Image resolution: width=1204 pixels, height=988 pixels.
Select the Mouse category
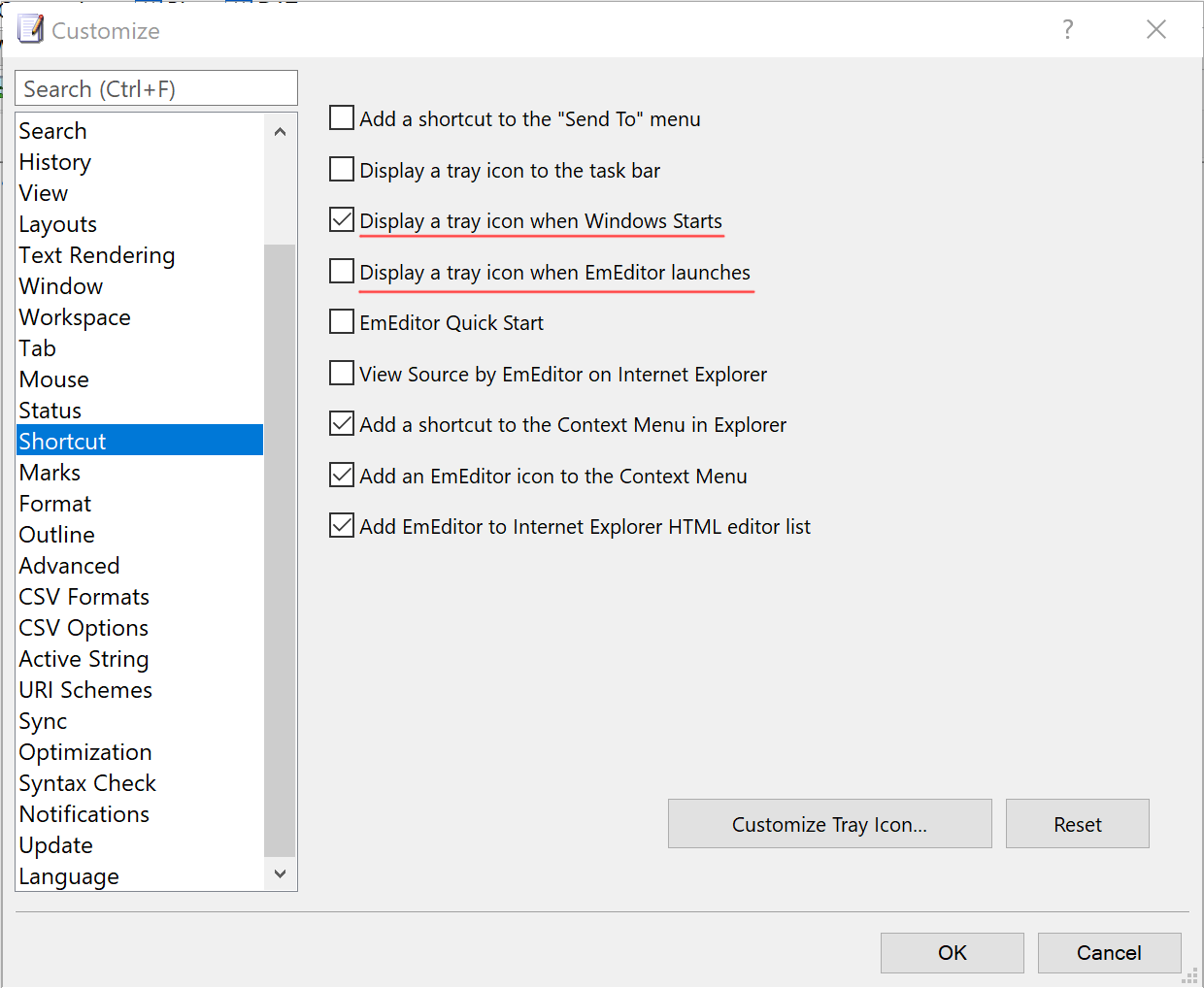(140, 379)
